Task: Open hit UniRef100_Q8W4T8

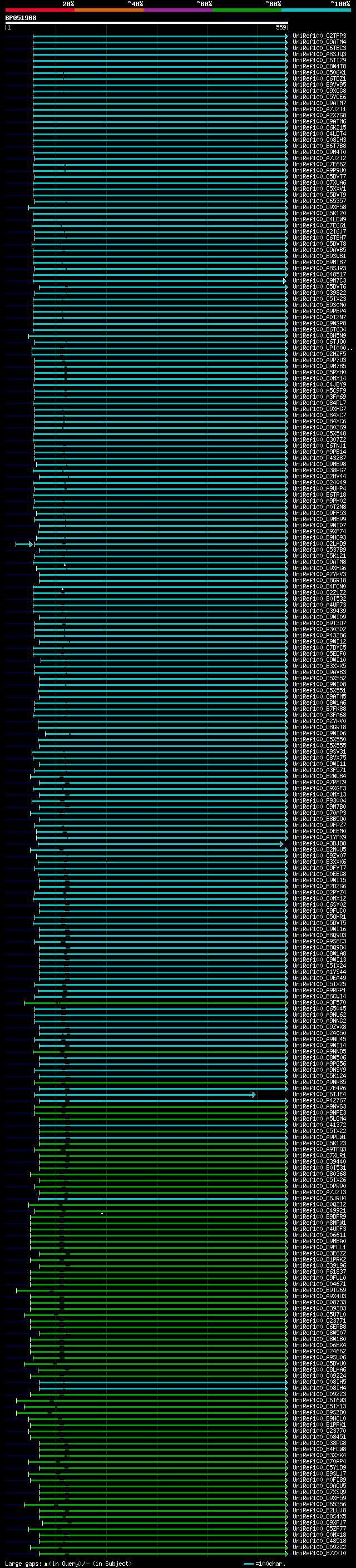Action: pyautogui.click(x=319, y=66)
